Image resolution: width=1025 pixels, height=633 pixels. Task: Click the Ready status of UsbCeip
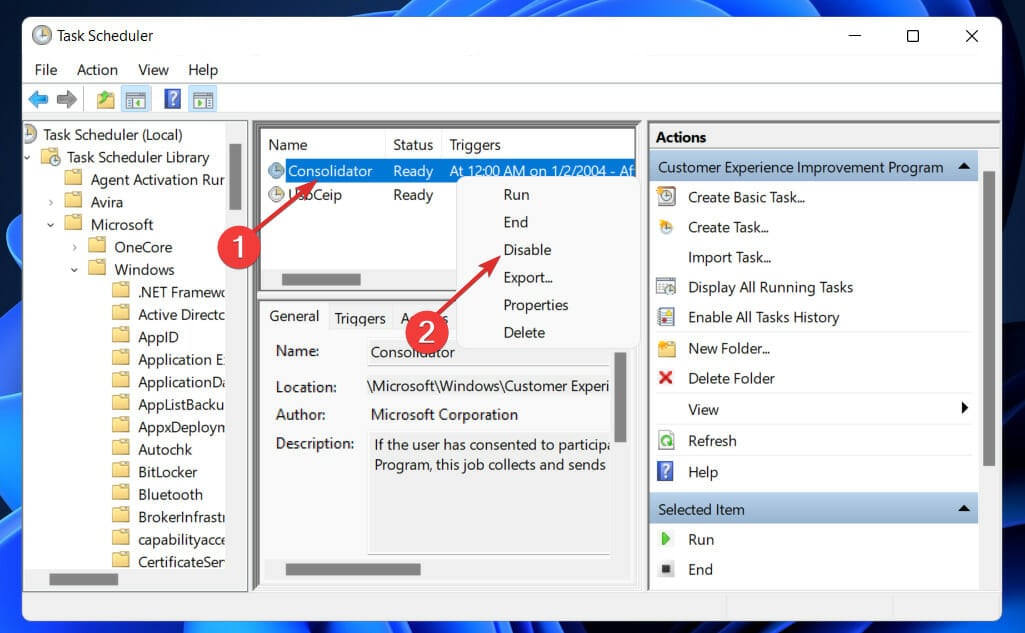click(x=413, y=195)
